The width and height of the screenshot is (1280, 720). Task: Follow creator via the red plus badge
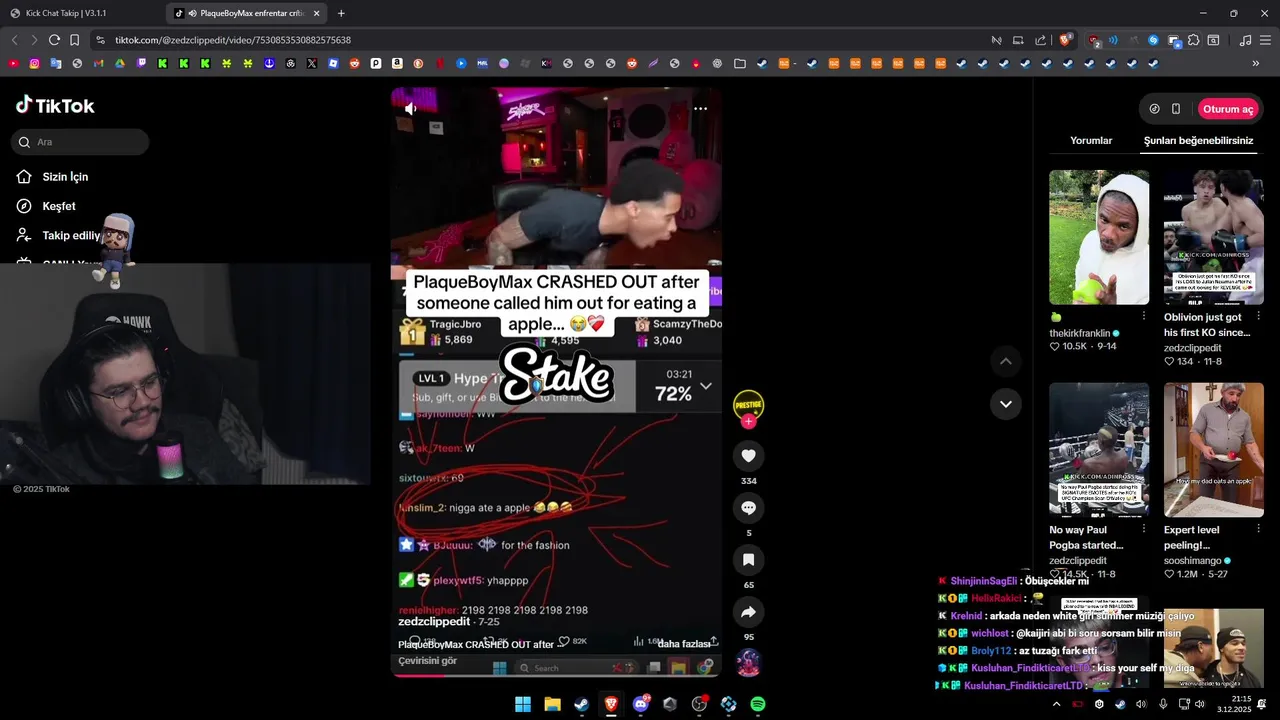pos(748,422)
